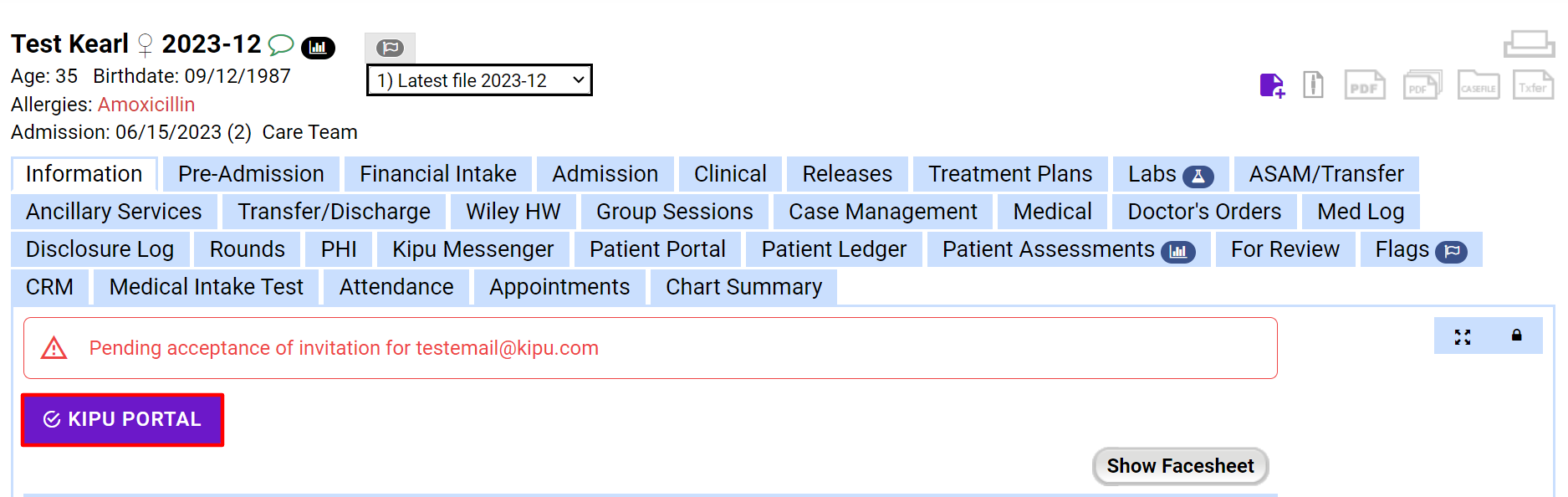Viewport: 1568px width, 497px height.
Task: Open the Doctor's Orders tab
Action: [x=1203, y=212]
